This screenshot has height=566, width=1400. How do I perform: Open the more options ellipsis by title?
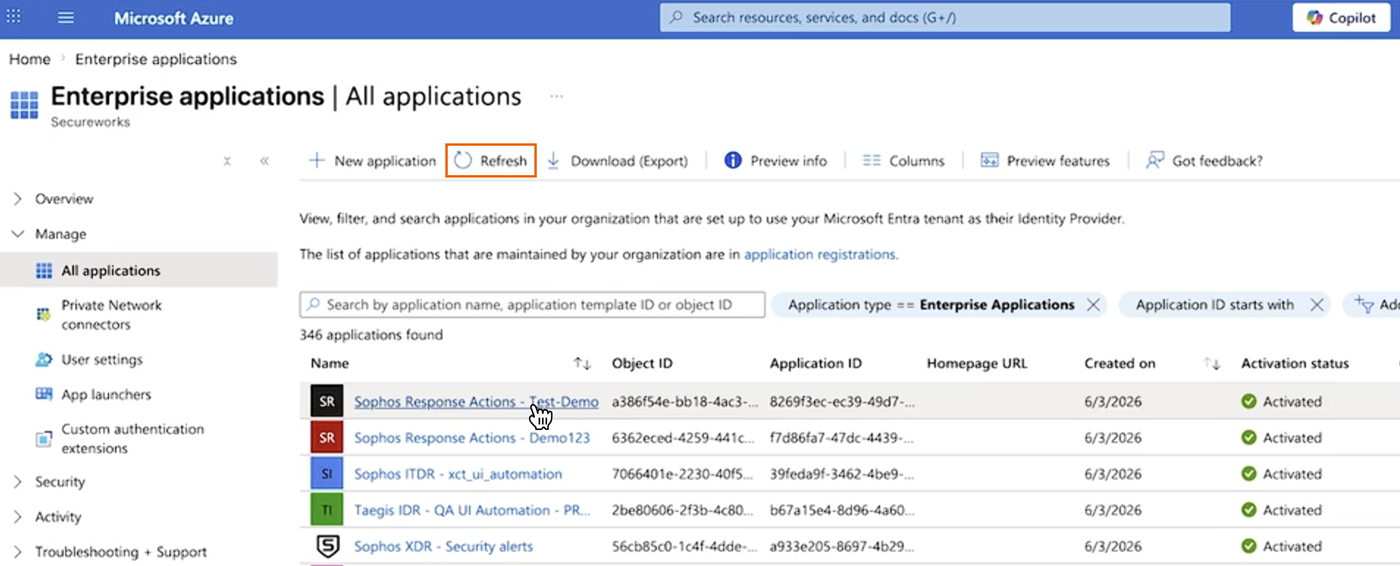(557, 97)
